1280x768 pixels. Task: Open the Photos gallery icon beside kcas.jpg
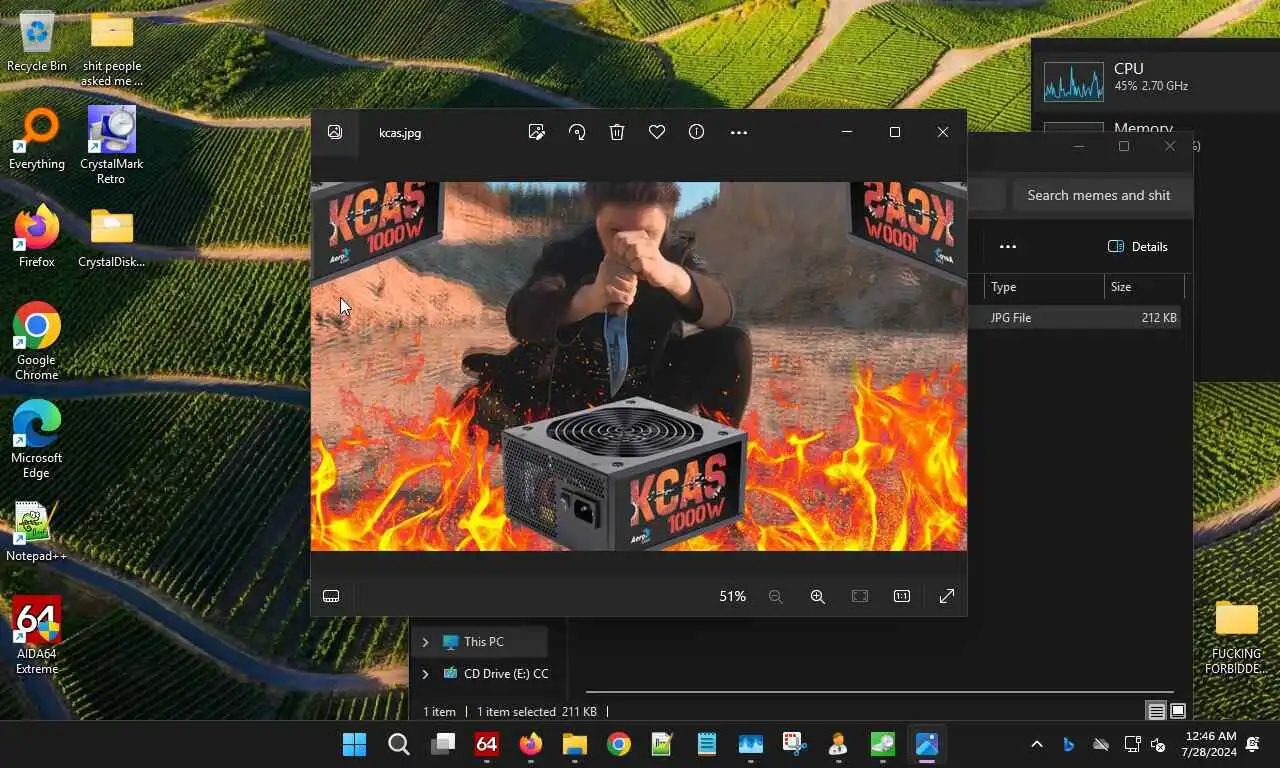point(335,132)
